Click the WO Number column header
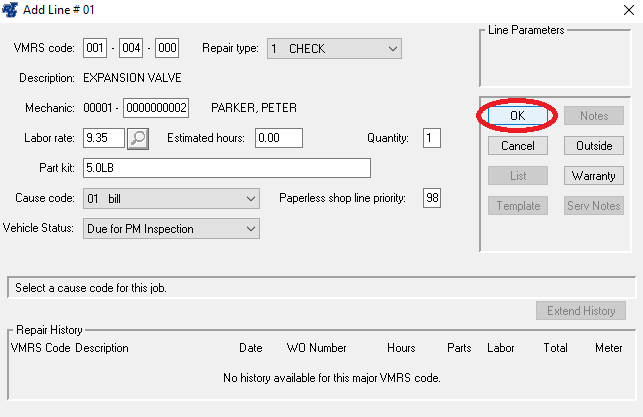Image resolution: width=643 pixels, height=417 pixels. pos(316,348)
